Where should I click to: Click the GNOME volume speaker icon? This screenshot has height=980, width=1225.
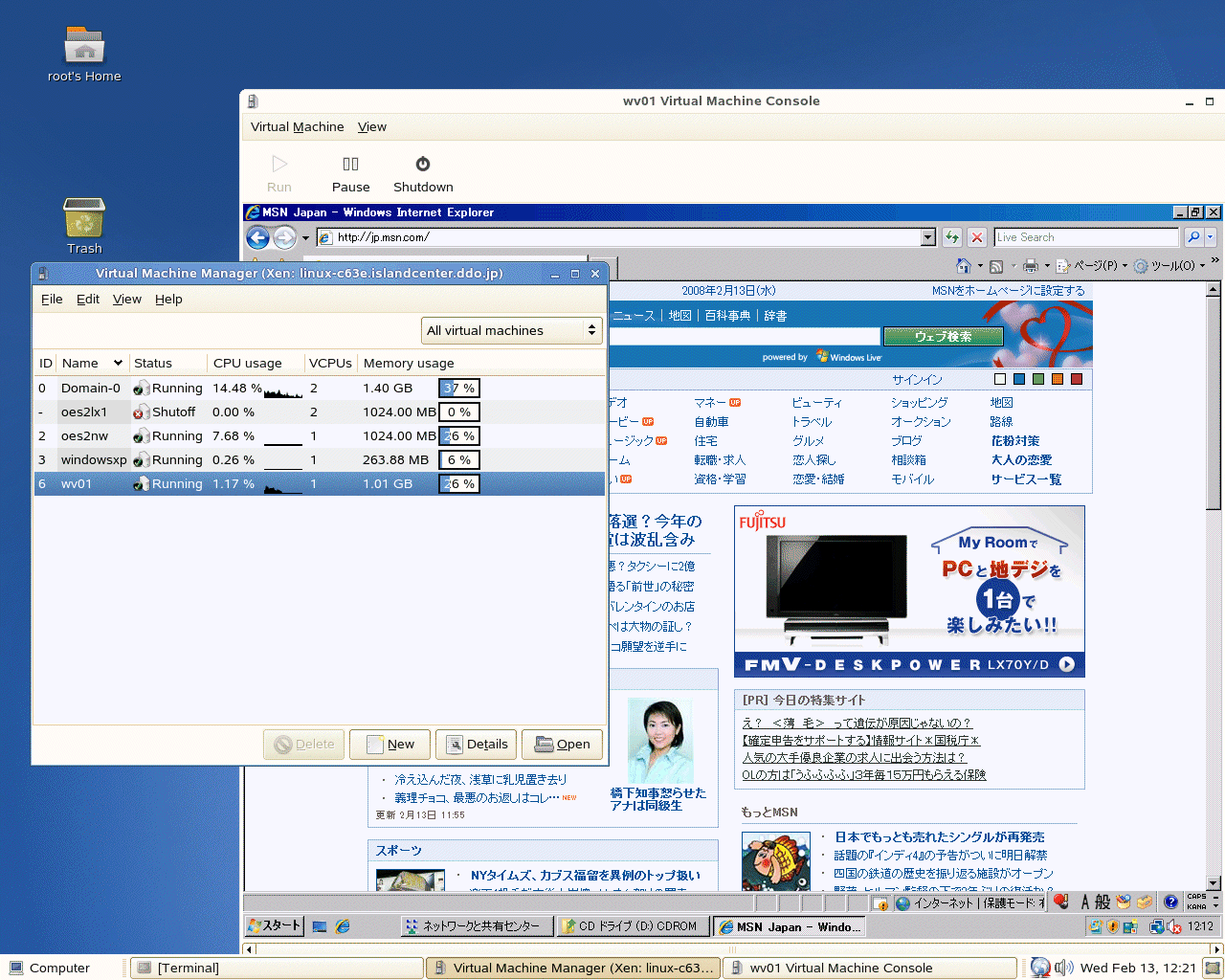(x=1063, y=968)
